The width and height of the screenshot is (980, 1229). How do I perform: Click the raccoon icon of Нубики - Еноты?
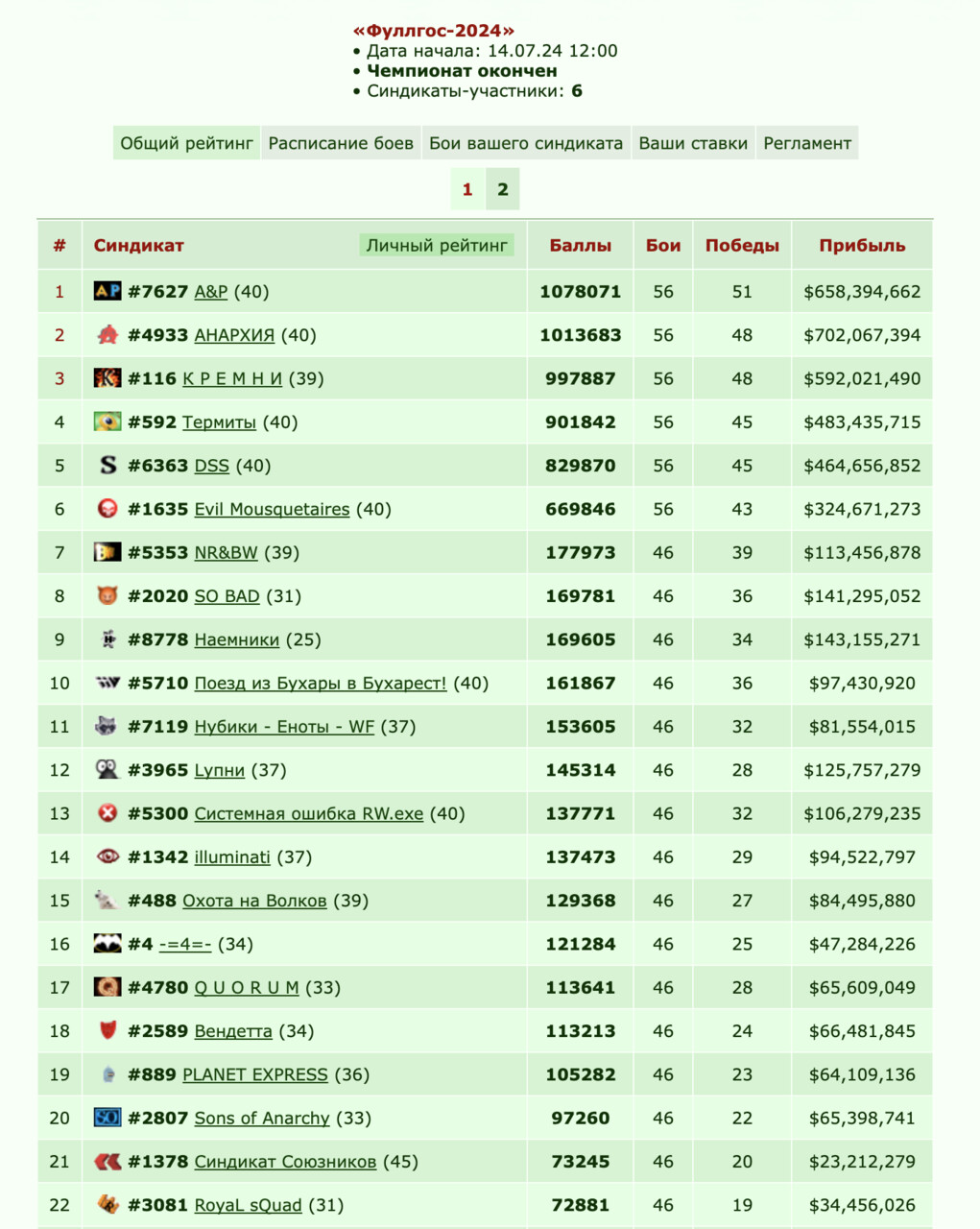108,726
